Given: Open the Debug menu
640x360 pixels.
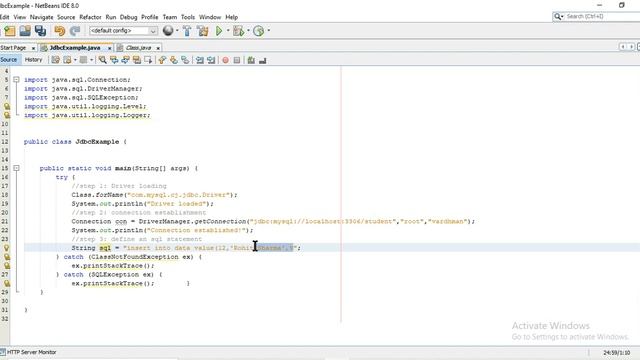Looking at the screenshot, I should 129,17.
